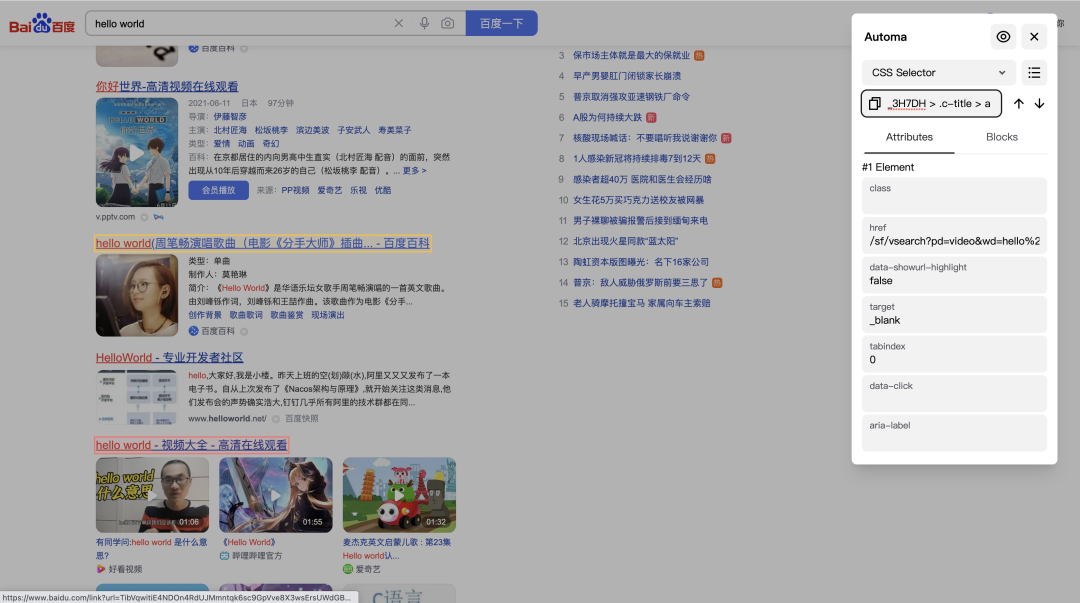Click the 哔哩哔哩官方 source icon
Image resolution: width=1080 pixels, height=603 pixels.
point(224,555)
